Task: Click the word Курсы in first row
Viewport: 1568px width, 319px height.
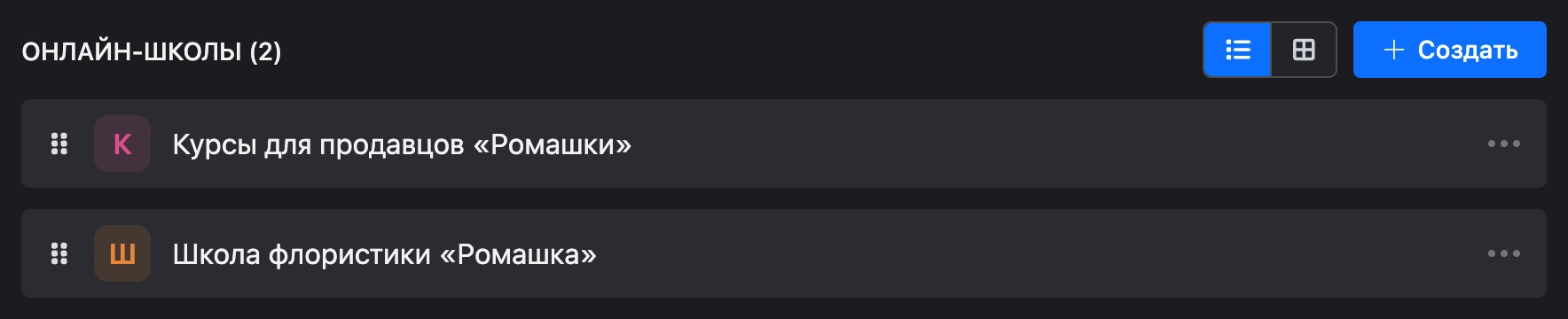Action: coord(214,144)
